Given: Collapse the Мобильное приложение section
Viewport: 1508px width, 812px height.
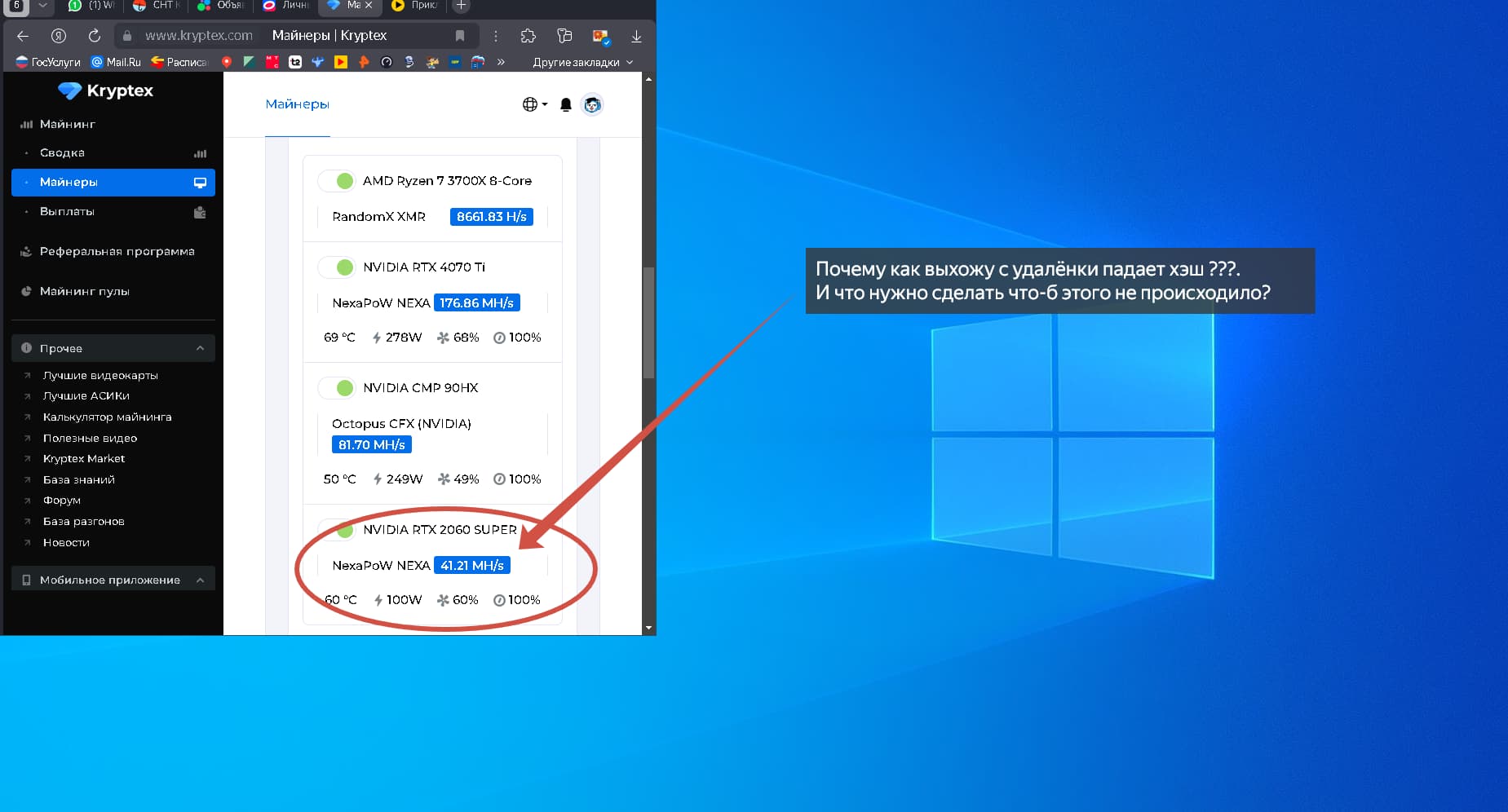Looking at the screenshot, I should coord(113,580).
